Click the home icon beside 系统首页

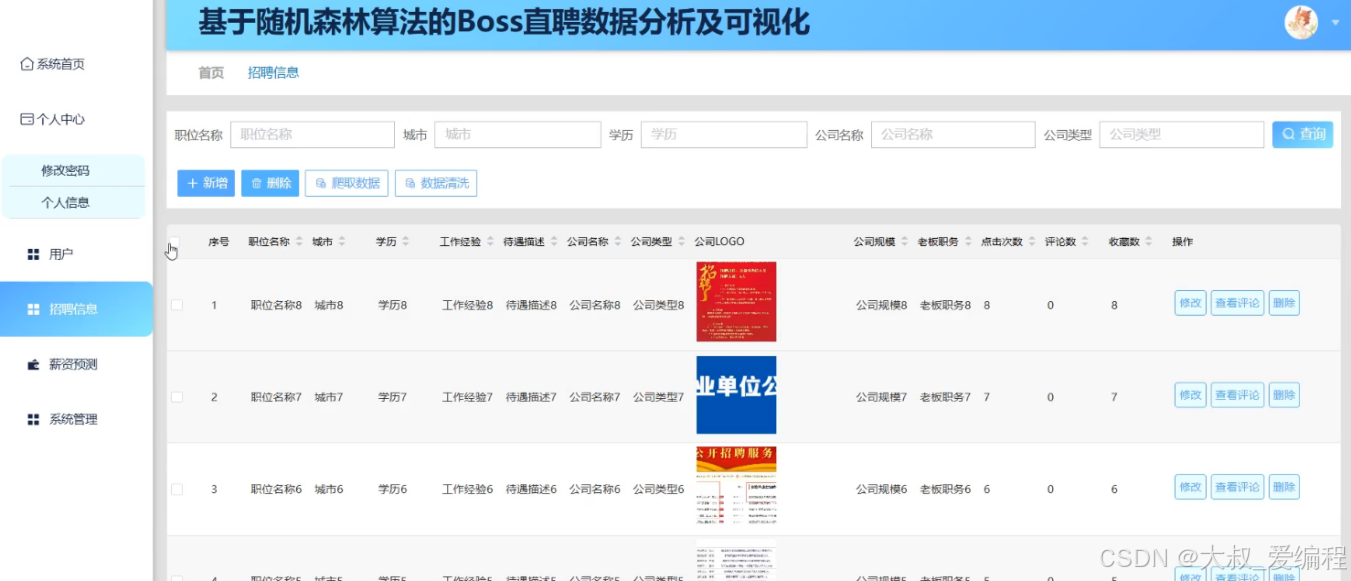[x=27, y=64]
